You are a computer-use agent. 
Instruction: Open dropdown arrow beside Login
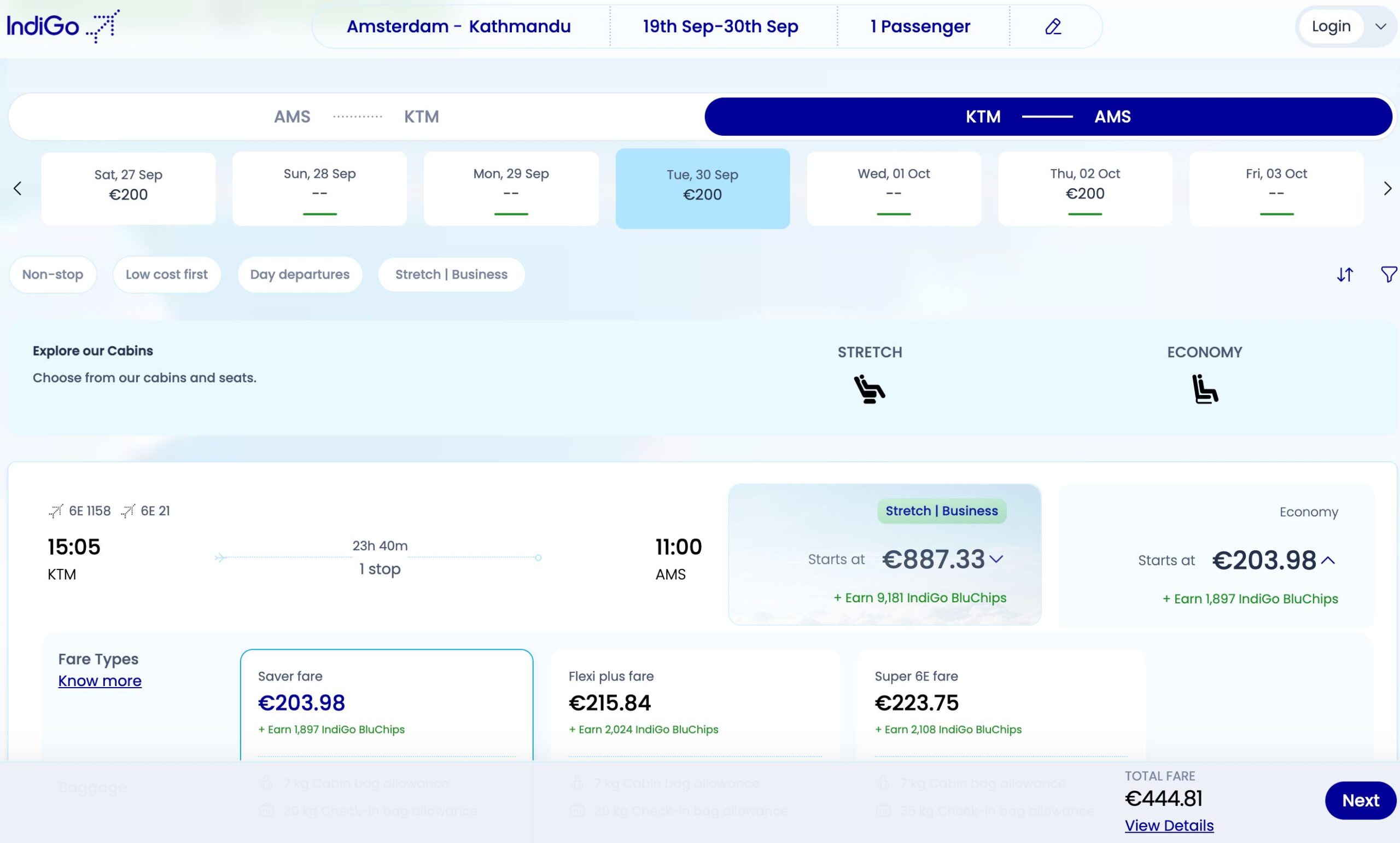[1381, 27]
